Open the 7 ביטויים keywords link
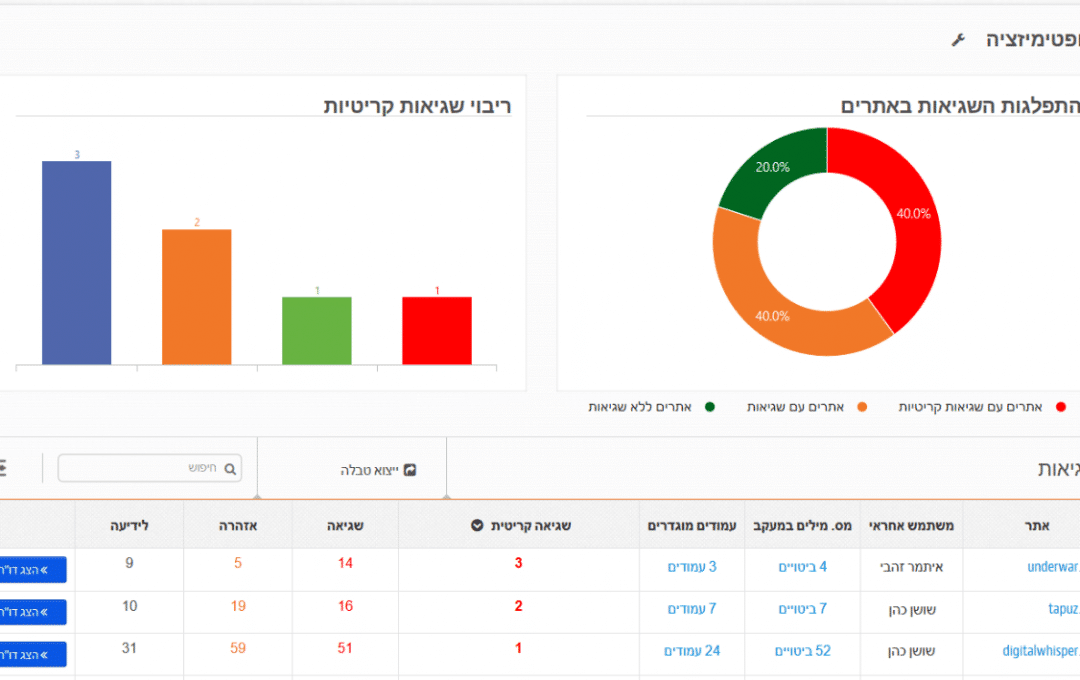The height and width of the screenshot is (680, 1080). pyautogui.click(x=802, y=609)
